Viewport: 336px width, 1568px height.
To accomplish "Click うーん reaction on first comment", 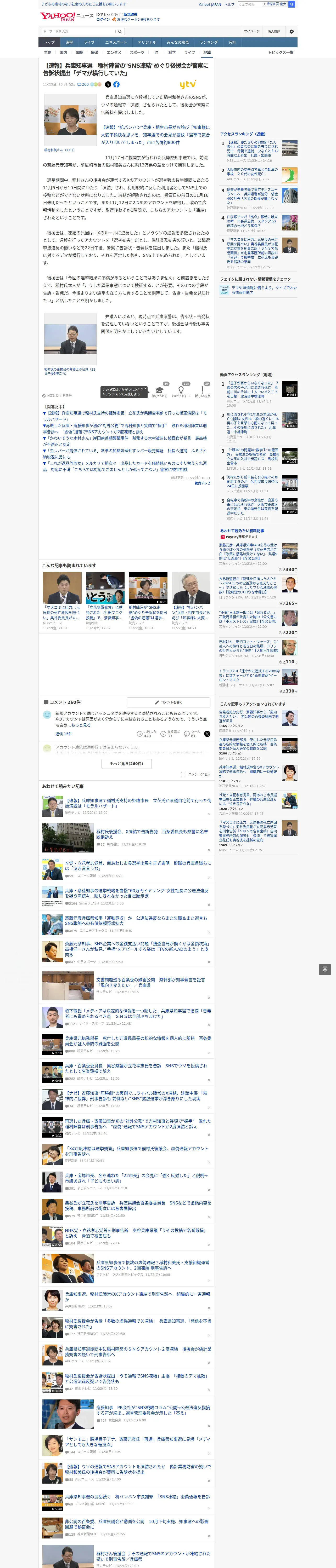I will click(x=187, y=734).
